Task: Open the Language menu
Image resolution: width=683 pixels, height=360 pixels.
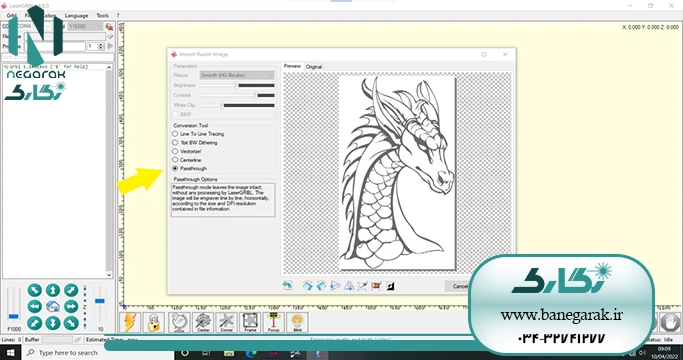Action: click(x=76, y=15)
